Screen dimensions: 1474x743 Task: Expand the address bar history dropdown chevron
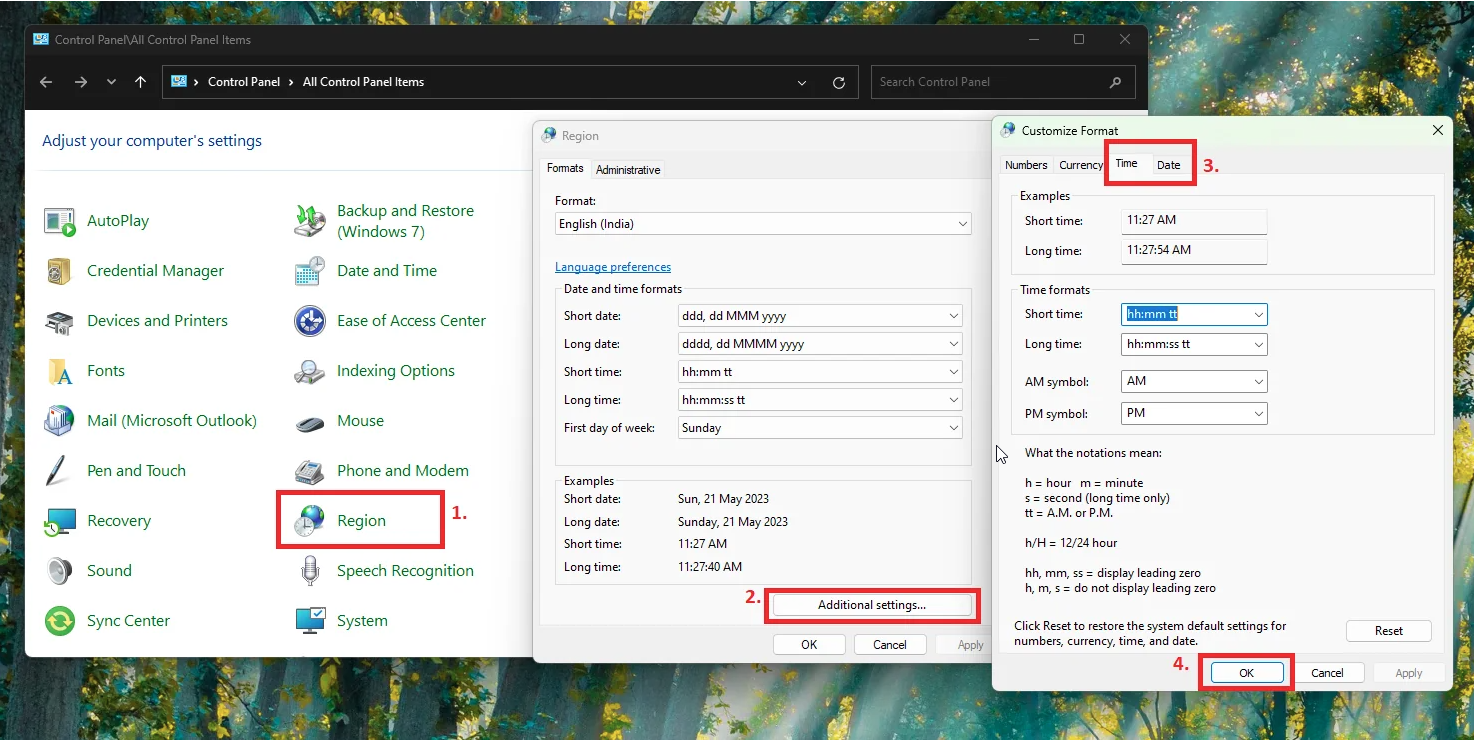[802, 83]
